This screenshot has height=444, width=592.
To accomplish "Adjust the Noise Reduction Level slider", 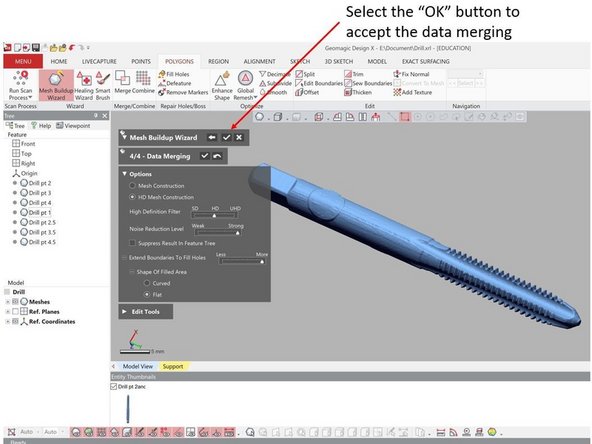I will pyautogui.click(x=217, y=233).
